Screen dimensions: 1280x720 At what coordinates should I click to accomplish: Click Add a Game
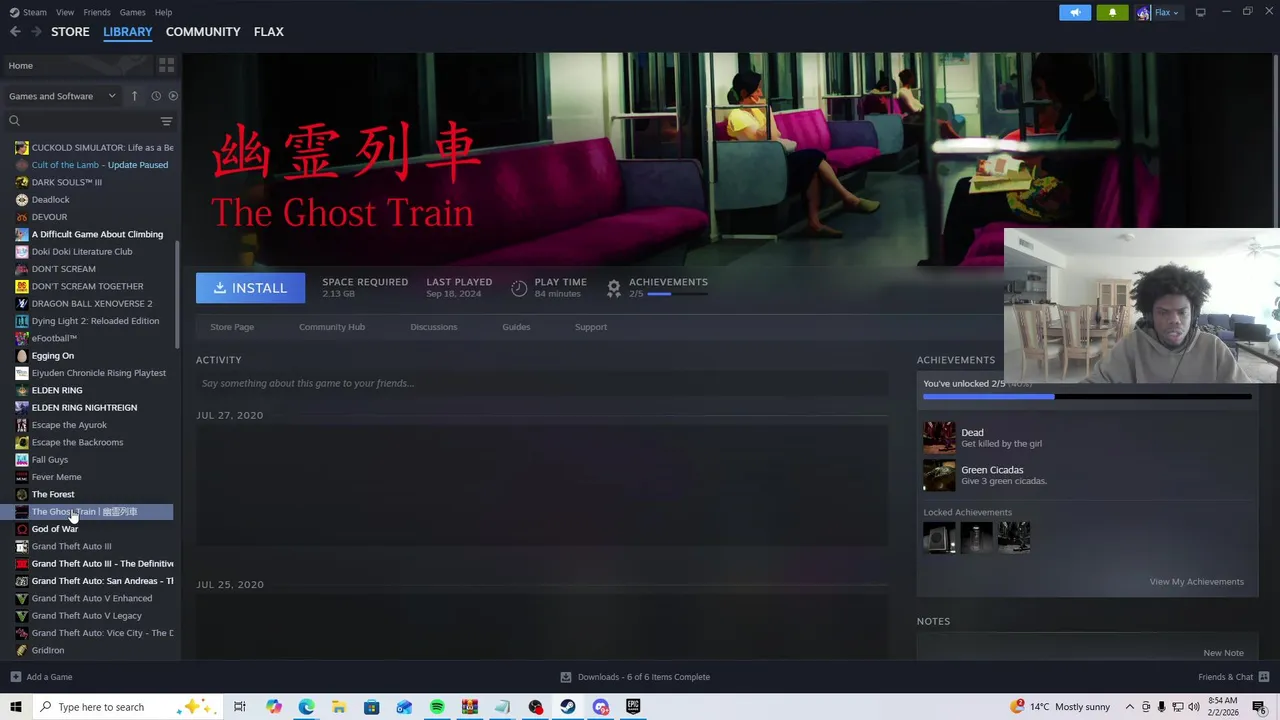41,677
